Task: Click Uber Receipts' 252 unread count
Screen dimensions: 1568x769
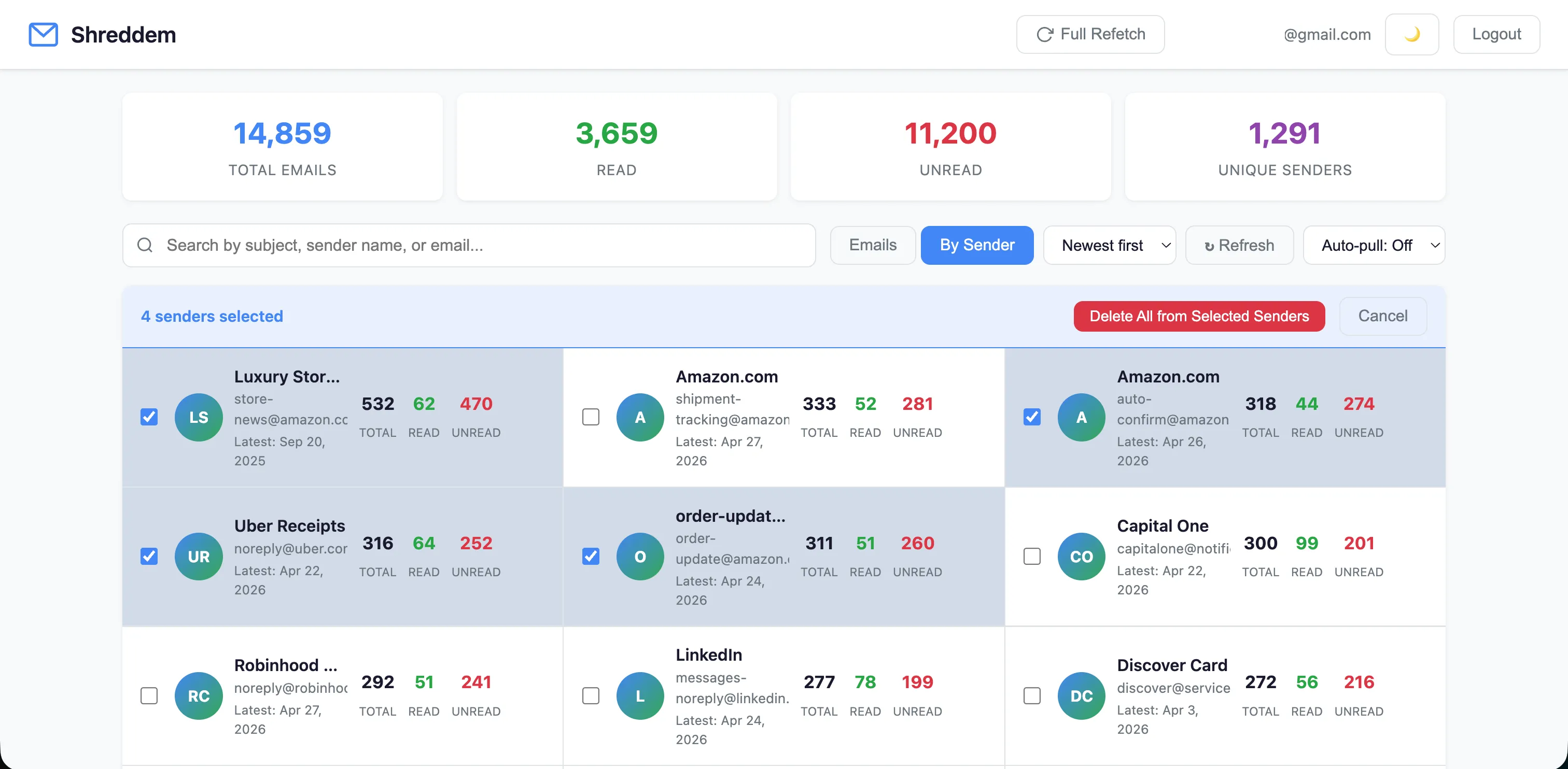Action: click(x=476, y=543)
